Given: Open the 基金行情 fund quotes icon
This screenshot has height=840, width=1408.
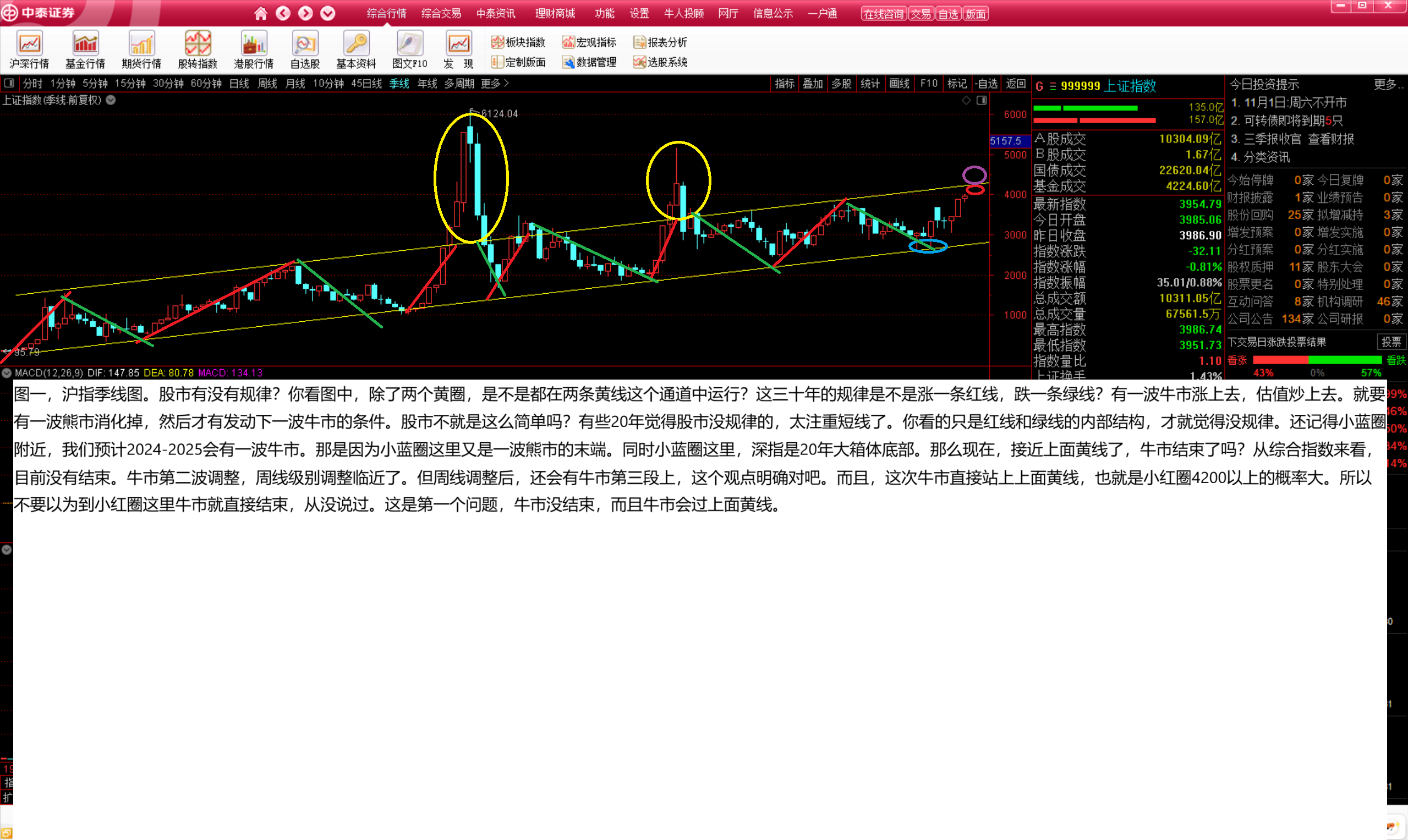Looking at the screenshot, I should click(x=85, y=44).
